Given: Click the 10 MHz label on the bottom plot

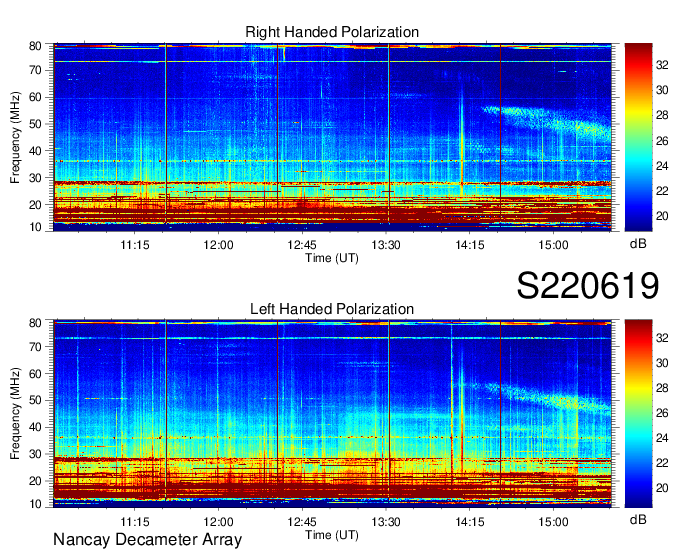Looking at the screenshot, I should (35, 504).
